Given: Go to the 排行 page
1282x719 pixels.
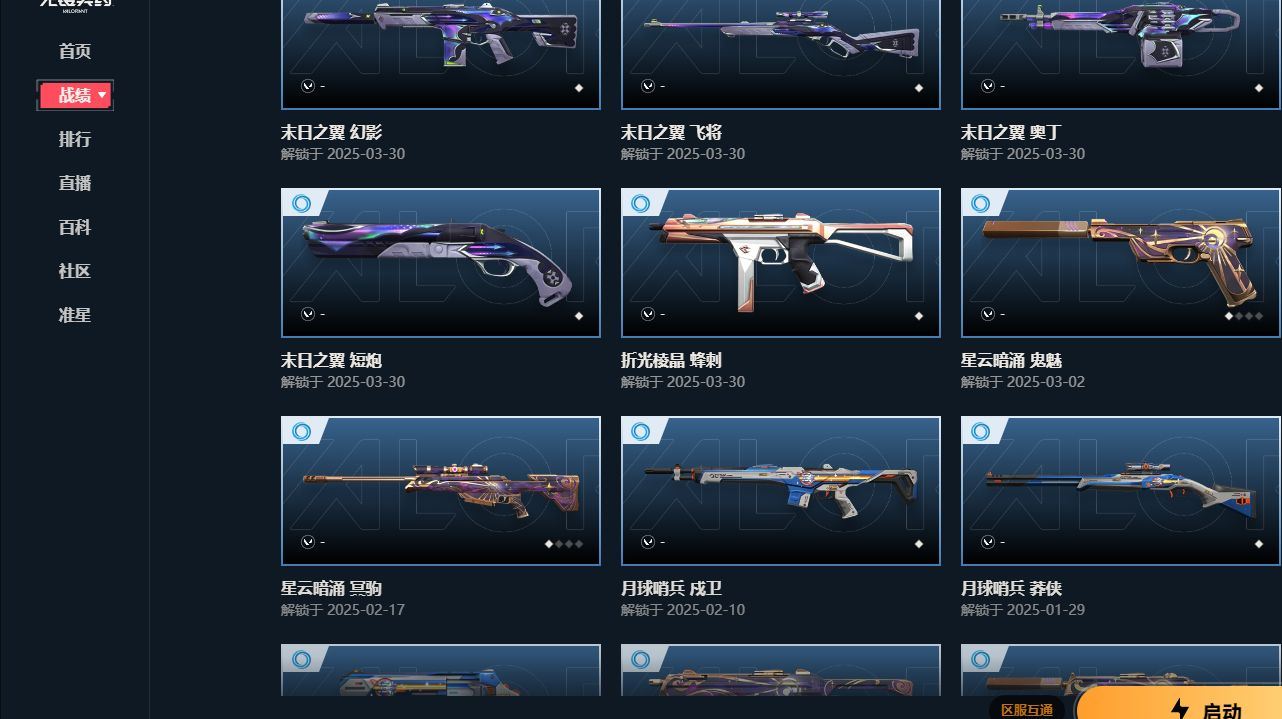Looking at the screenshot, I should [75, 139].
